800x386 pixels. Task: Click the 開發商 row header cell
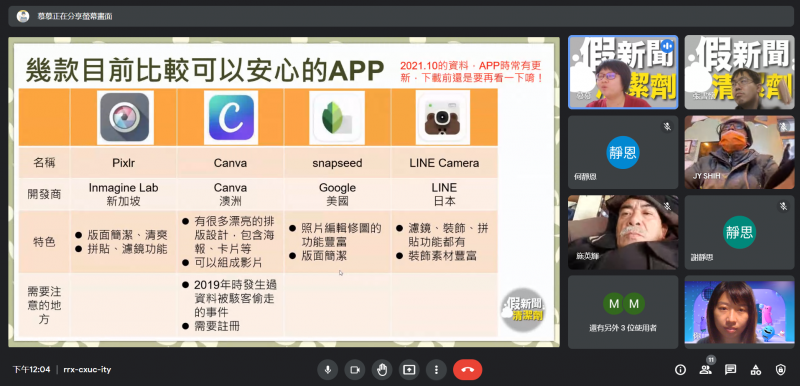click(x=44, y=194)
